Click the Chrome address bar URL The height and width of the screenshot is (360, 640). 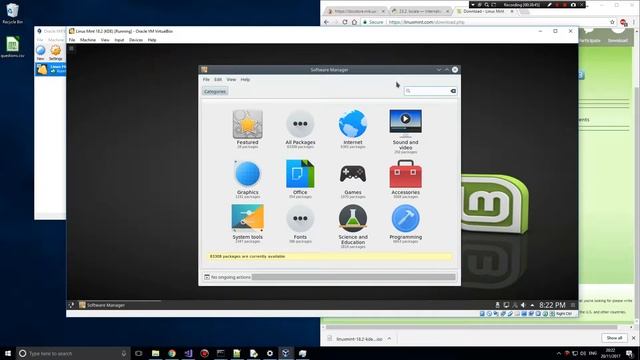click(x=427, y=22)
